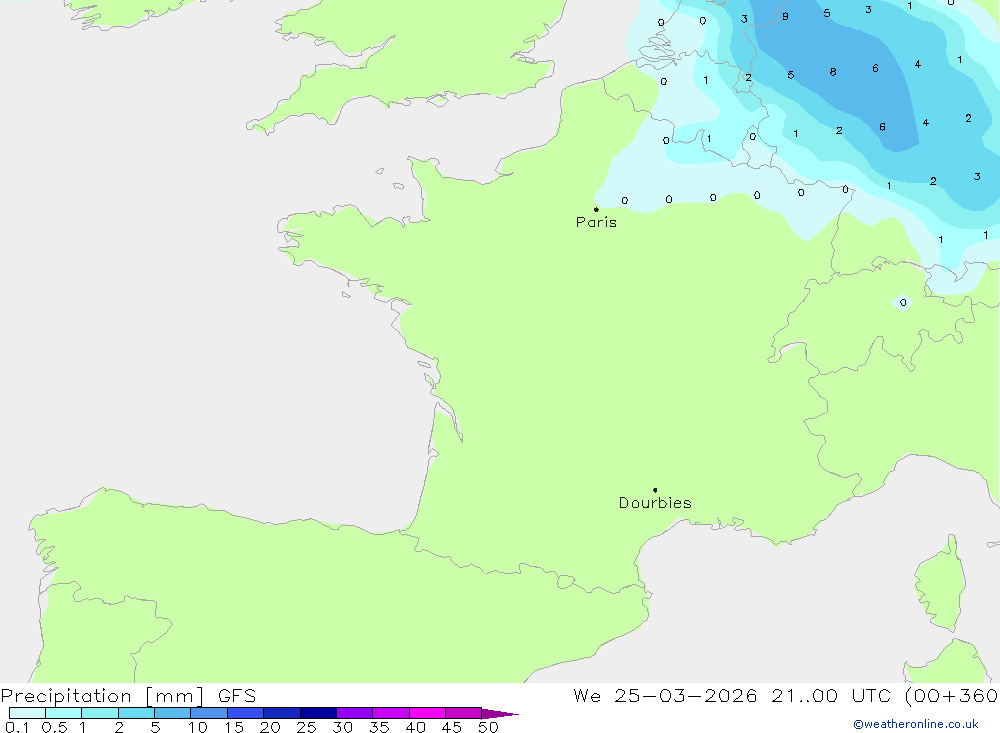Image resolution: width=1000 pixels, height=733 pixels.
Task: Click the precipitation value 9 on map
Action: 785,17
